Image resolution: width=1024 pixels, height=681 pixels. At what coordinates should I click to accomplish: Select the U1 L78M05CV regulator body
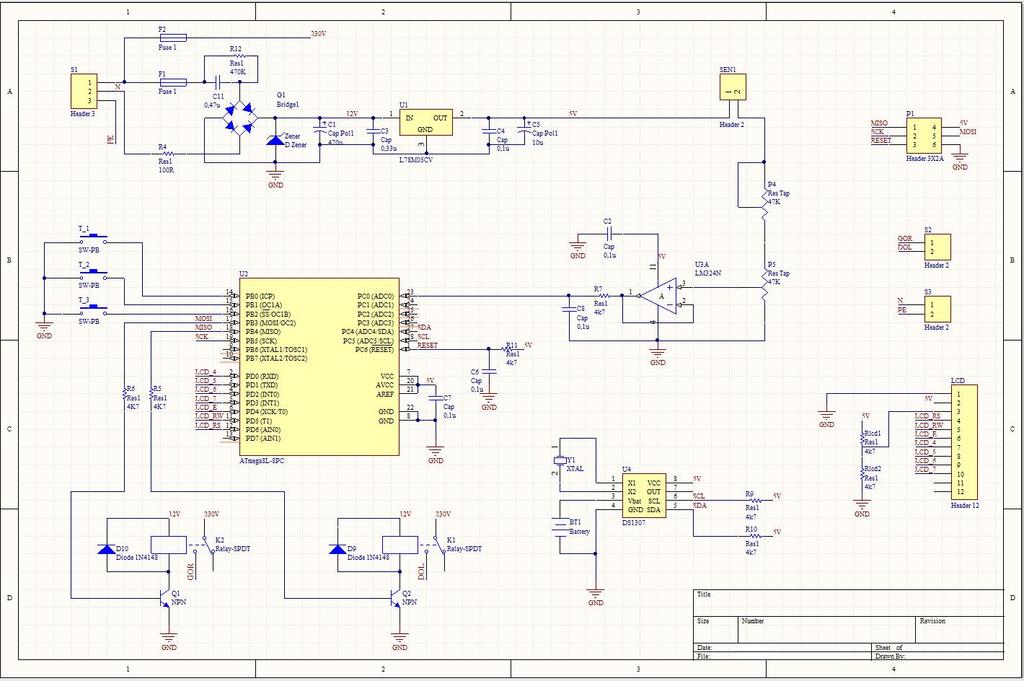tap(426, 123)
